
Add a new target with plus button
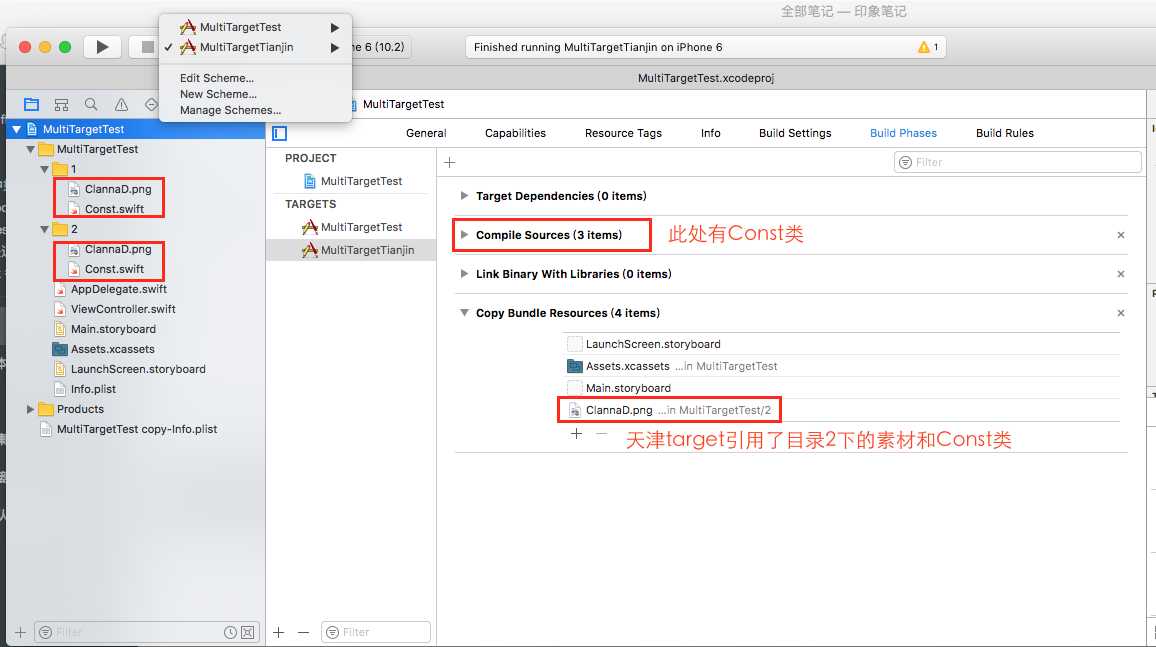tap(279, 632)
